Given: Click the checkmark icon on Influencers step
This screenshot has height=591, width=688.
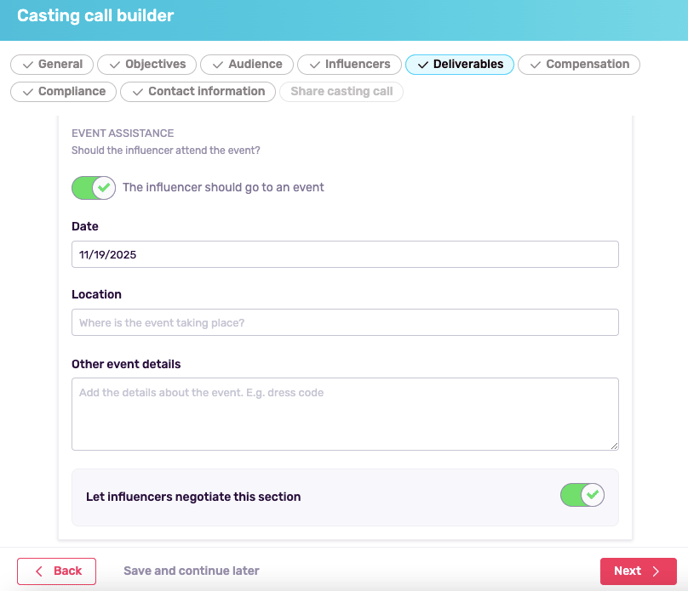Looking at the screenshot, I should coord(313,65).
